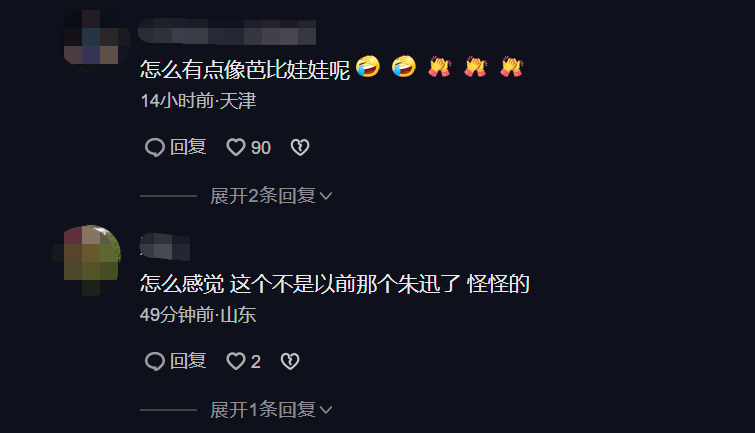Open the second commenter's blurred username
This screenshot has width=755, height=433.
click(165, 246)
